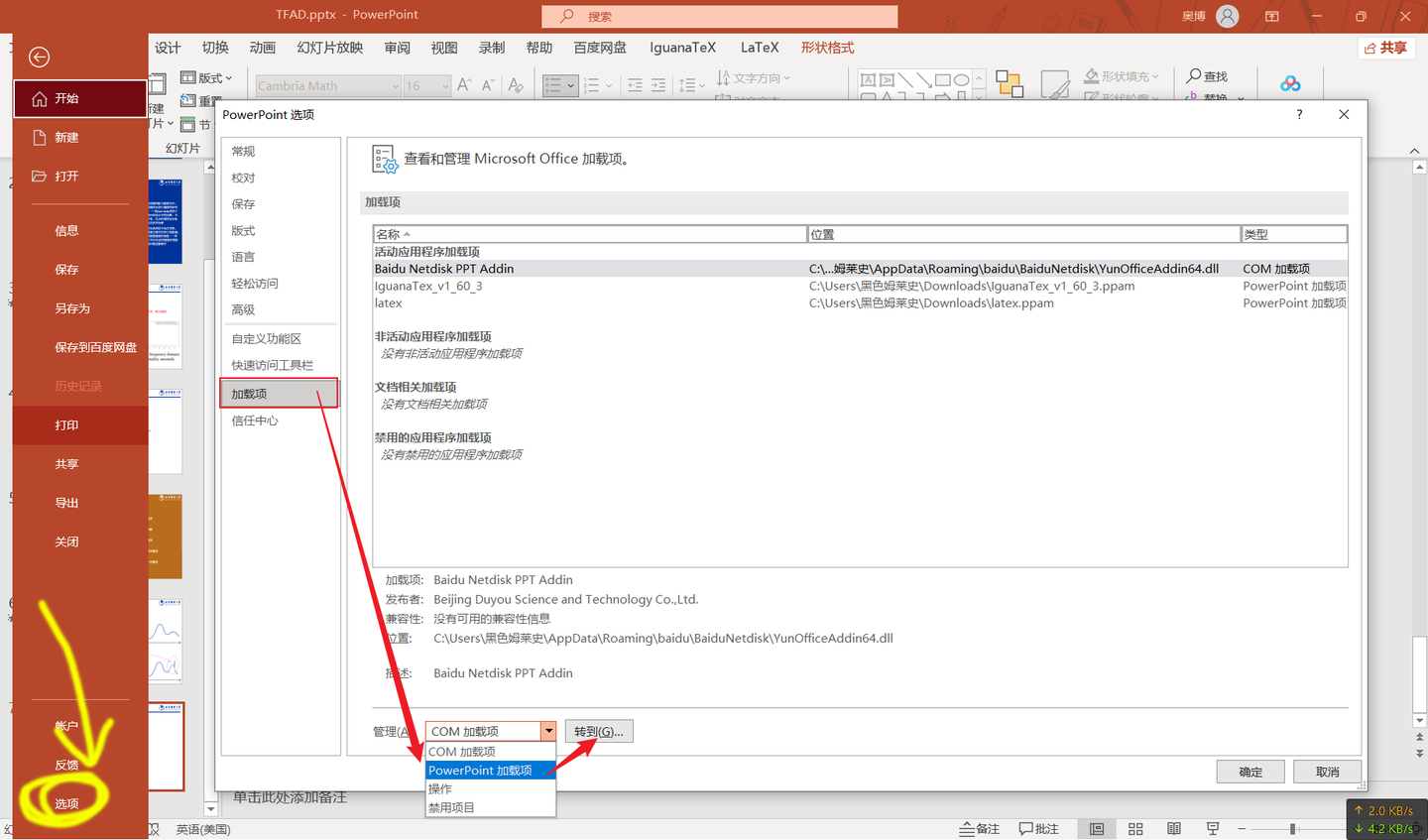Image resolution: width=1428 pixels, height=840 pixels.
Task: Select Baidu Netdisk PPT Addin row
Action: coord(860,269)
